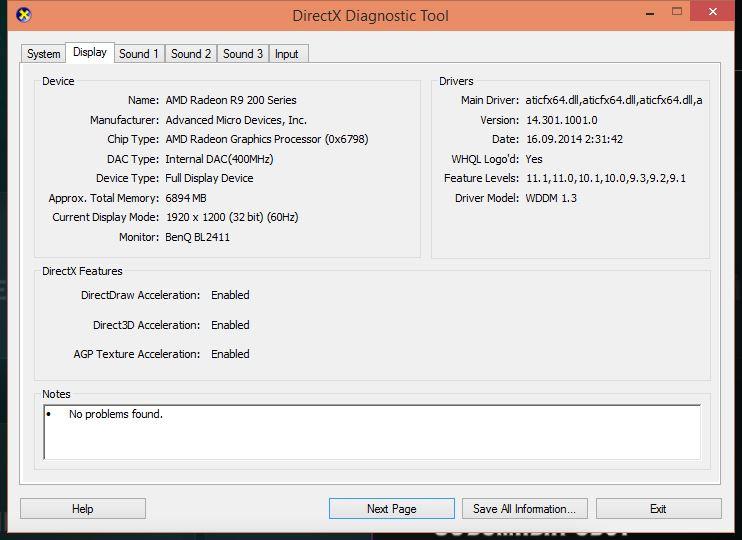Click WHQL Logo'd value 'Yes'
This screenshot has width=742, height=540.
(534, 159)
